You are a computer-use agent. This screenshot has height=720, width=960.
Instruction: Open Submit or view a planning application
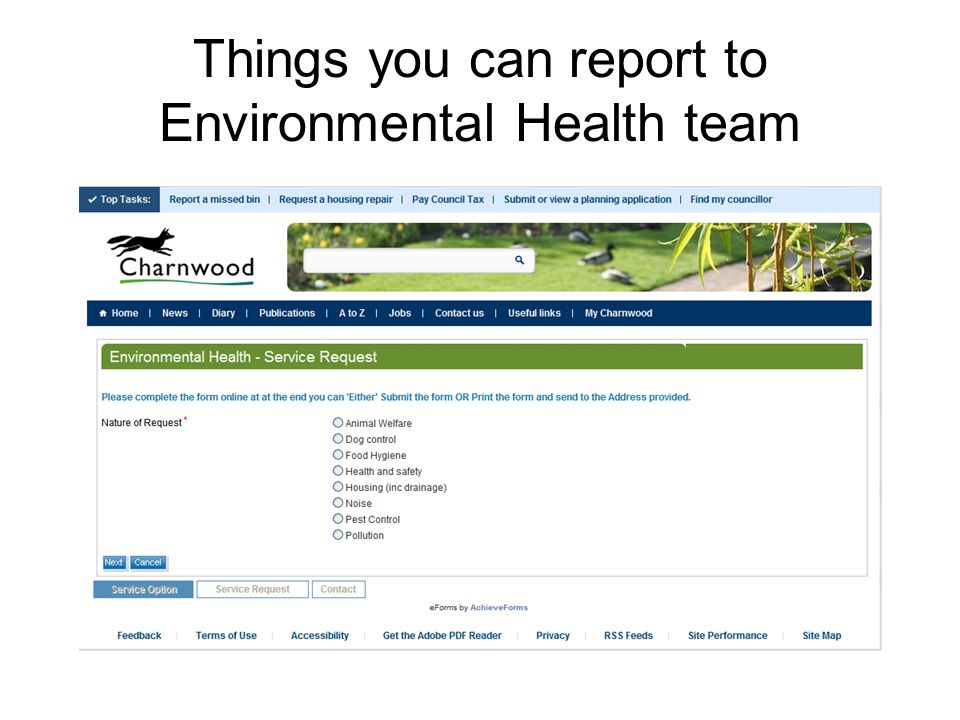coord(588,200)
